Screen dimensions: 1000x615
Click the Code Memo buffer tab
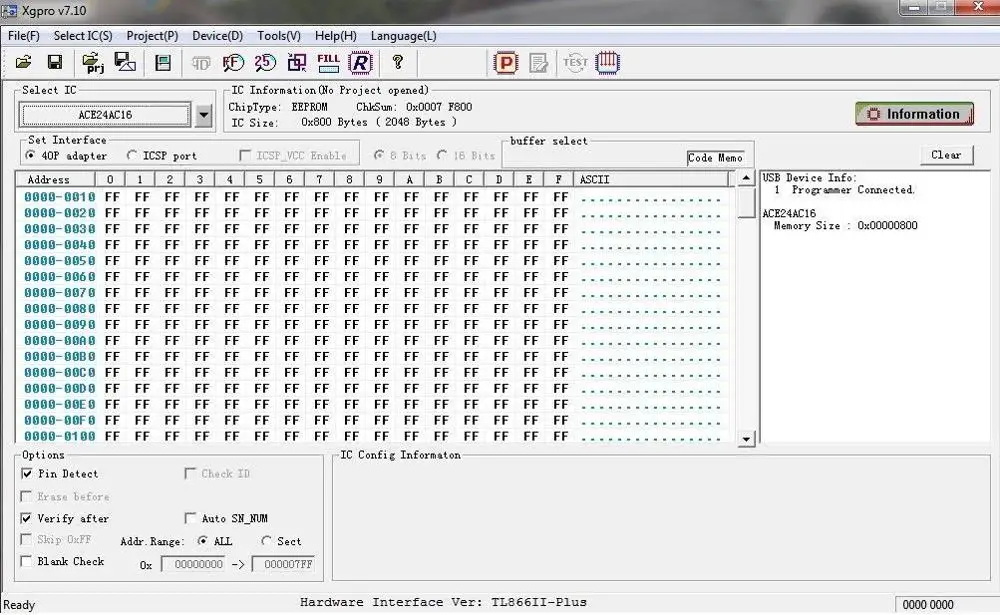(x=715, y=158)
